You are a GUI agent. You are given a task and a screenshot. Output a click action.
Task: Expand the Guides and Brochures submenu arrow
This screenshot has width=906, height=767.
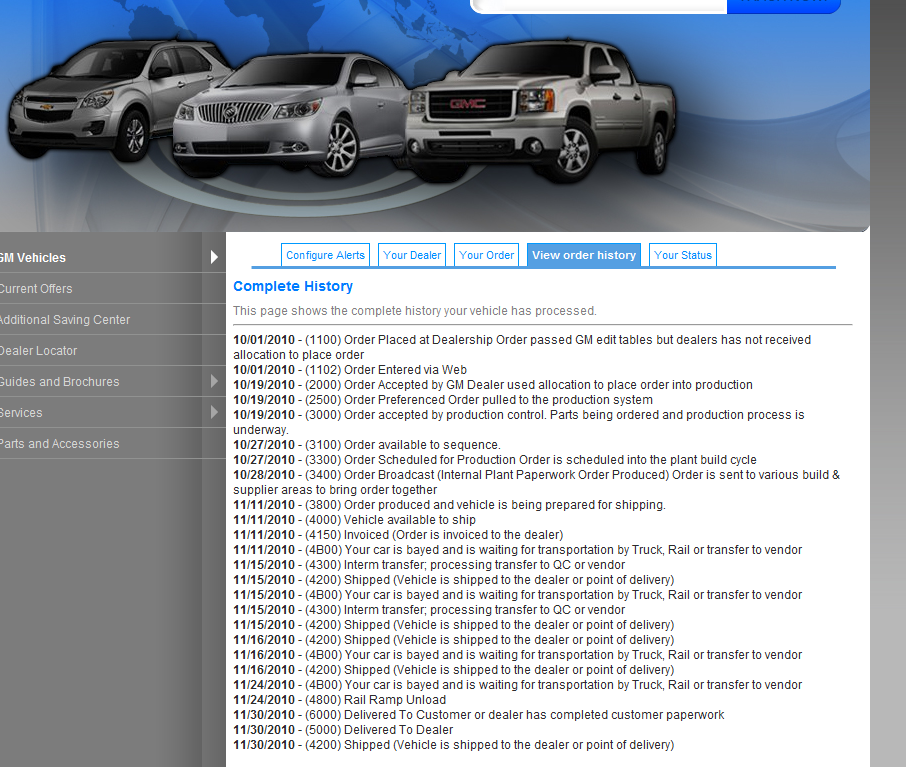214,382
